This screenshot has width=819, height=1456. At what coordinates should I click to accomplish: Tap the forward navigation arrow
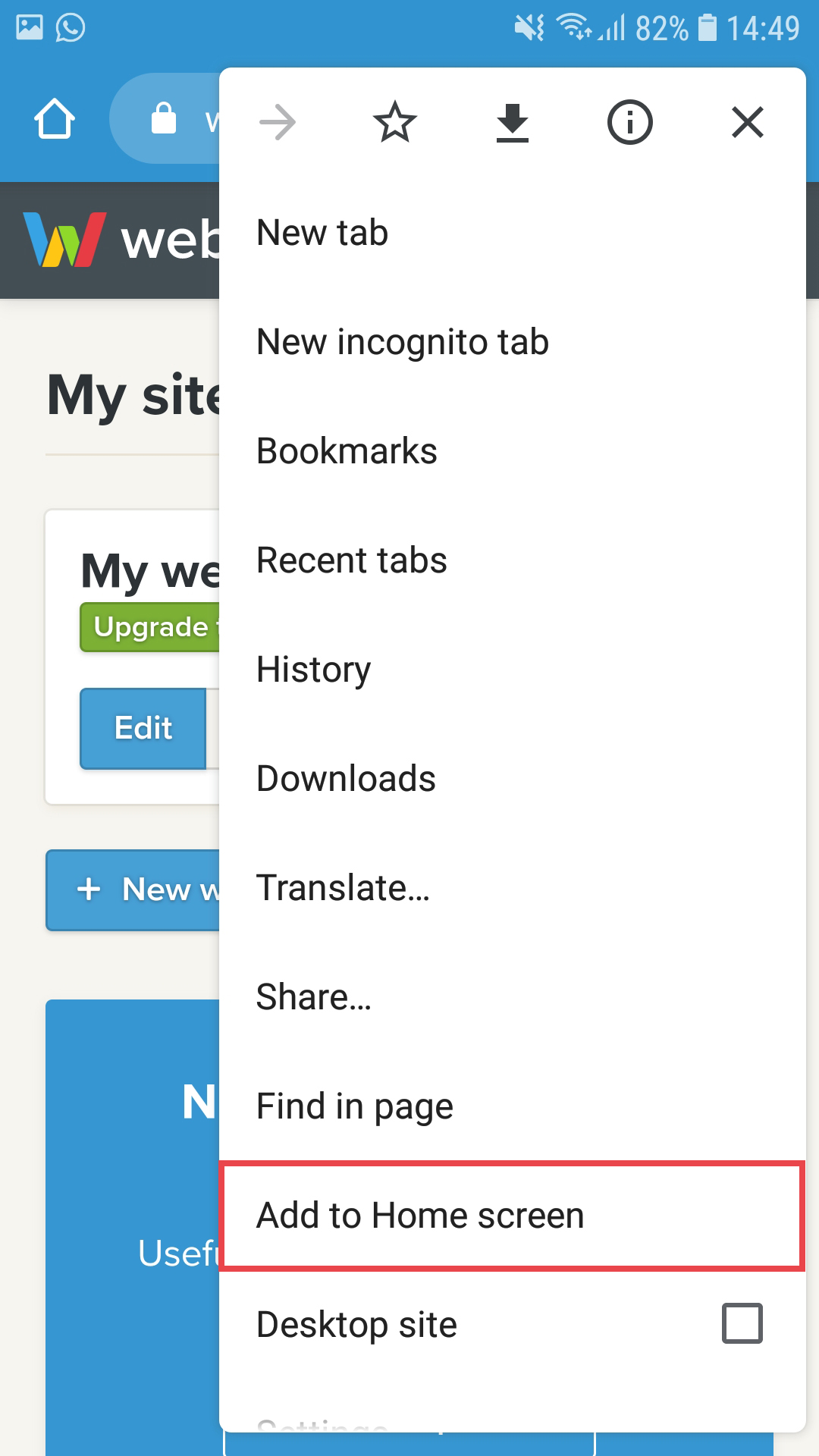pos(278,122)
